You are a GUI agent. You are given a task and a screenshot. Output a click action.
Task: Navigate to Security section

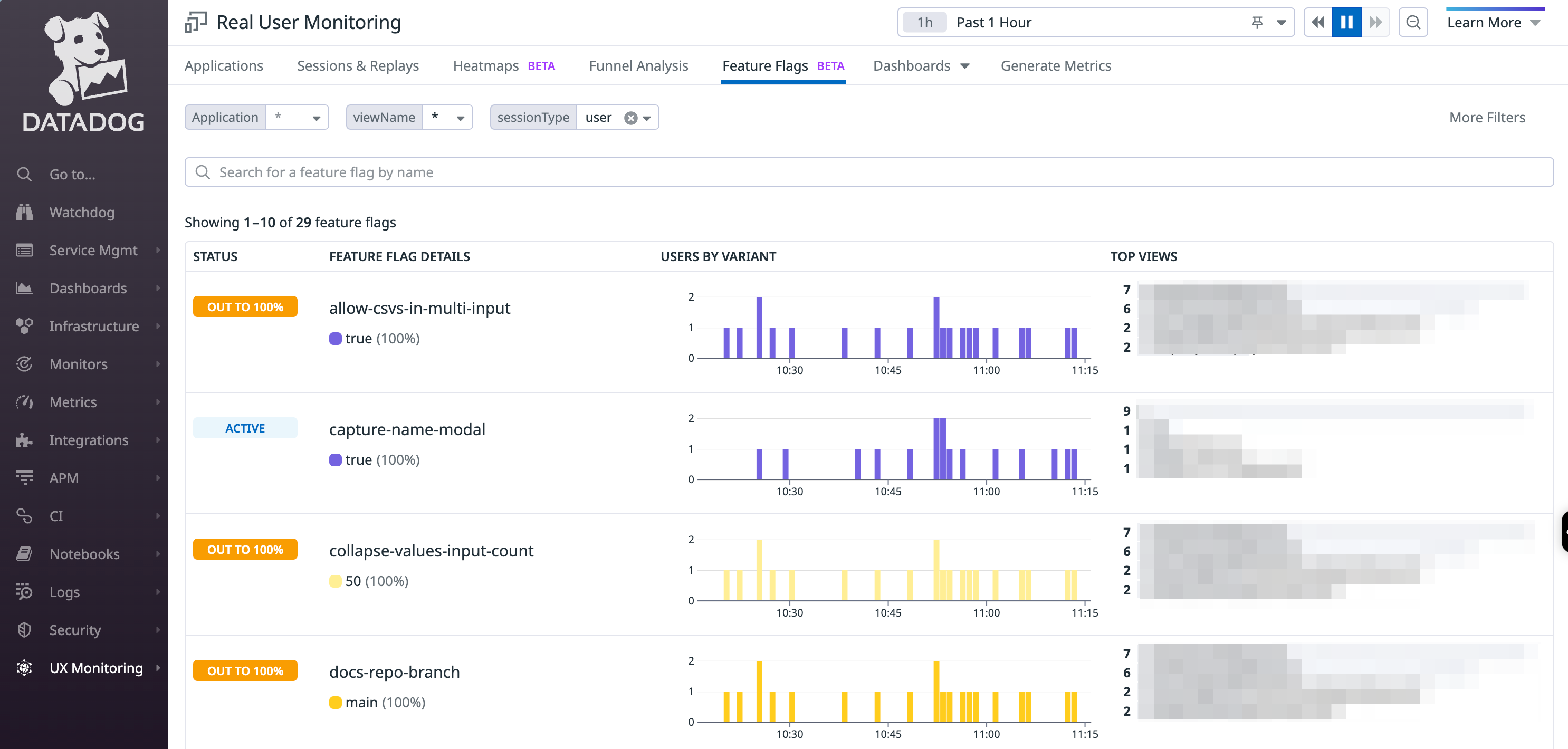coord(76,629)
